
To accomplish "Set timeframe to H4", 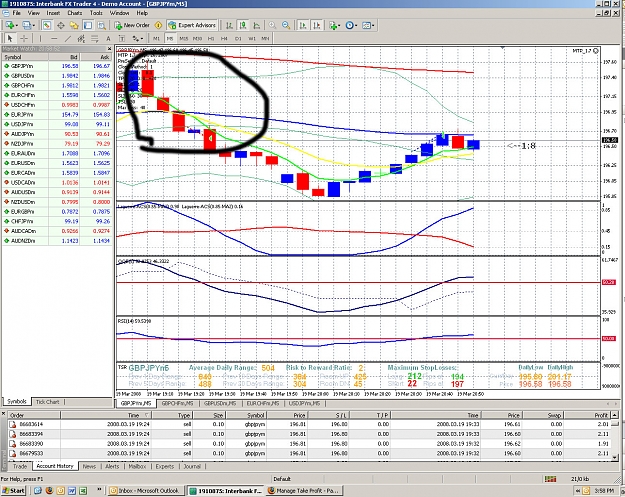I will pos(224,39).
